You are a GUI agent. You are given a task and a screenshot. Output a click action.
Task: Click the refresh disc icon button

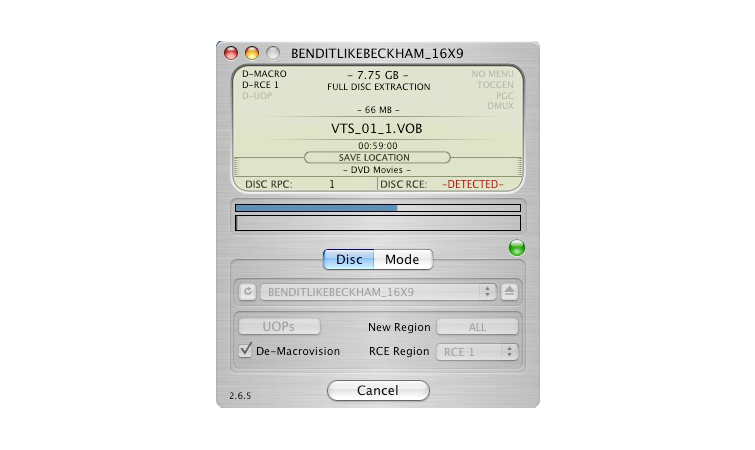point(248,292)
